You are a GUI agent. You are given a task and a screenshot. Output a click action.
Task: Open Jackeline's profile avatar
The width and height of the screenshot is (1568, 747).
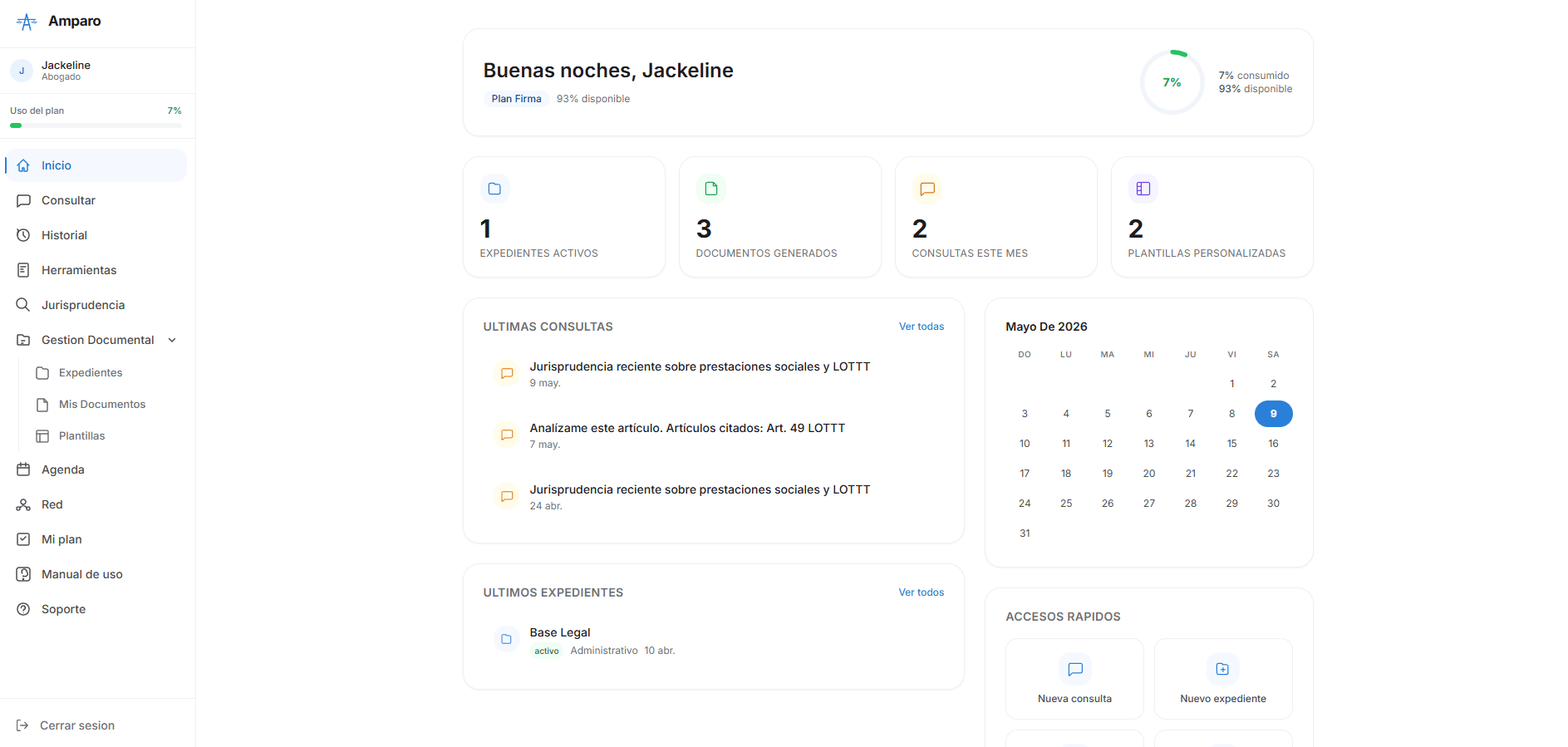pyautogui.click(x=22, y=71)
